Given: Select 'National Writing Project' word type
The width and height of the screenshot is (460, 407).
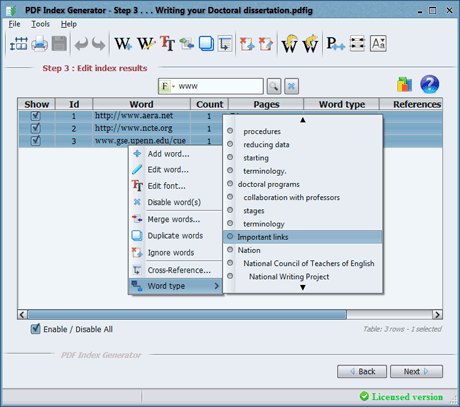Looking at the screenshot, I should tap(303, 277).
